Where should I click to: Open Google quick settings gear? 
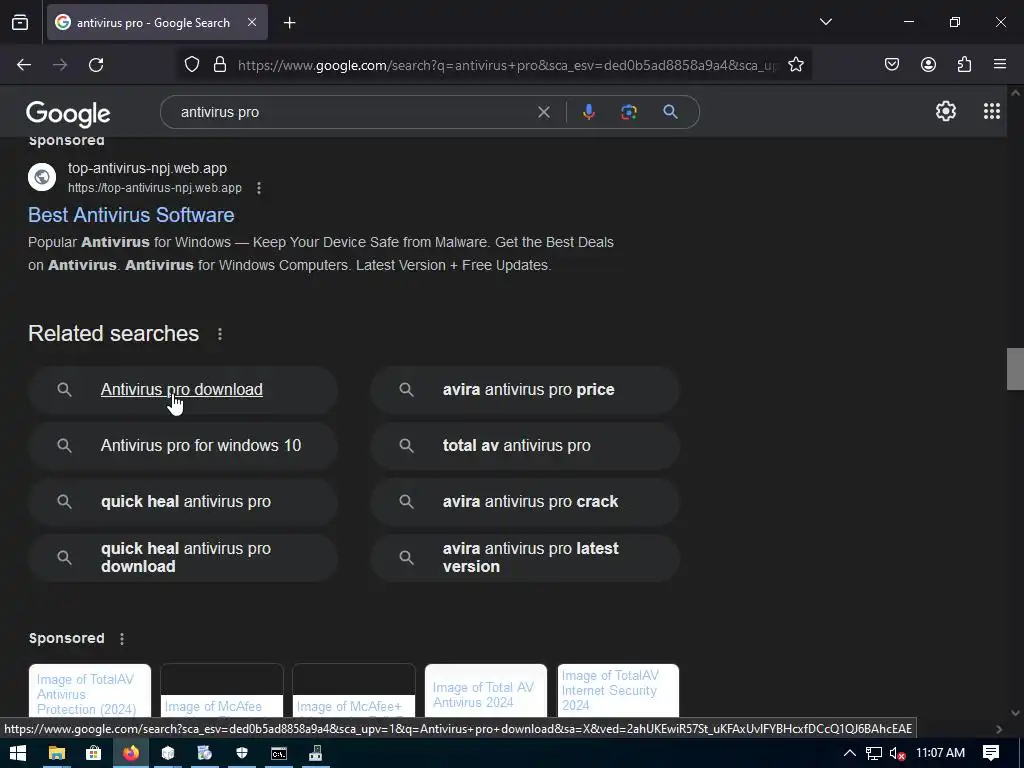click(946, 112)
